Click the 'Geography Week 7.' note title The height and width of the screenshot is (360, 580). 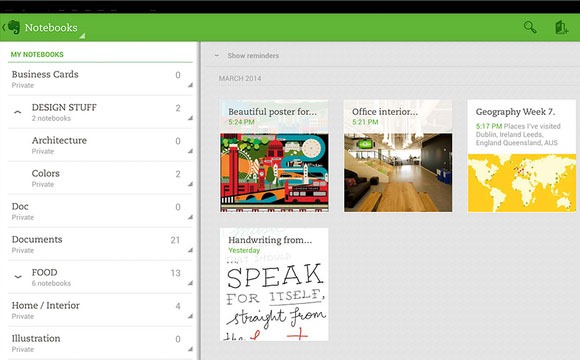pyautogui.click(x=515, y=112)
